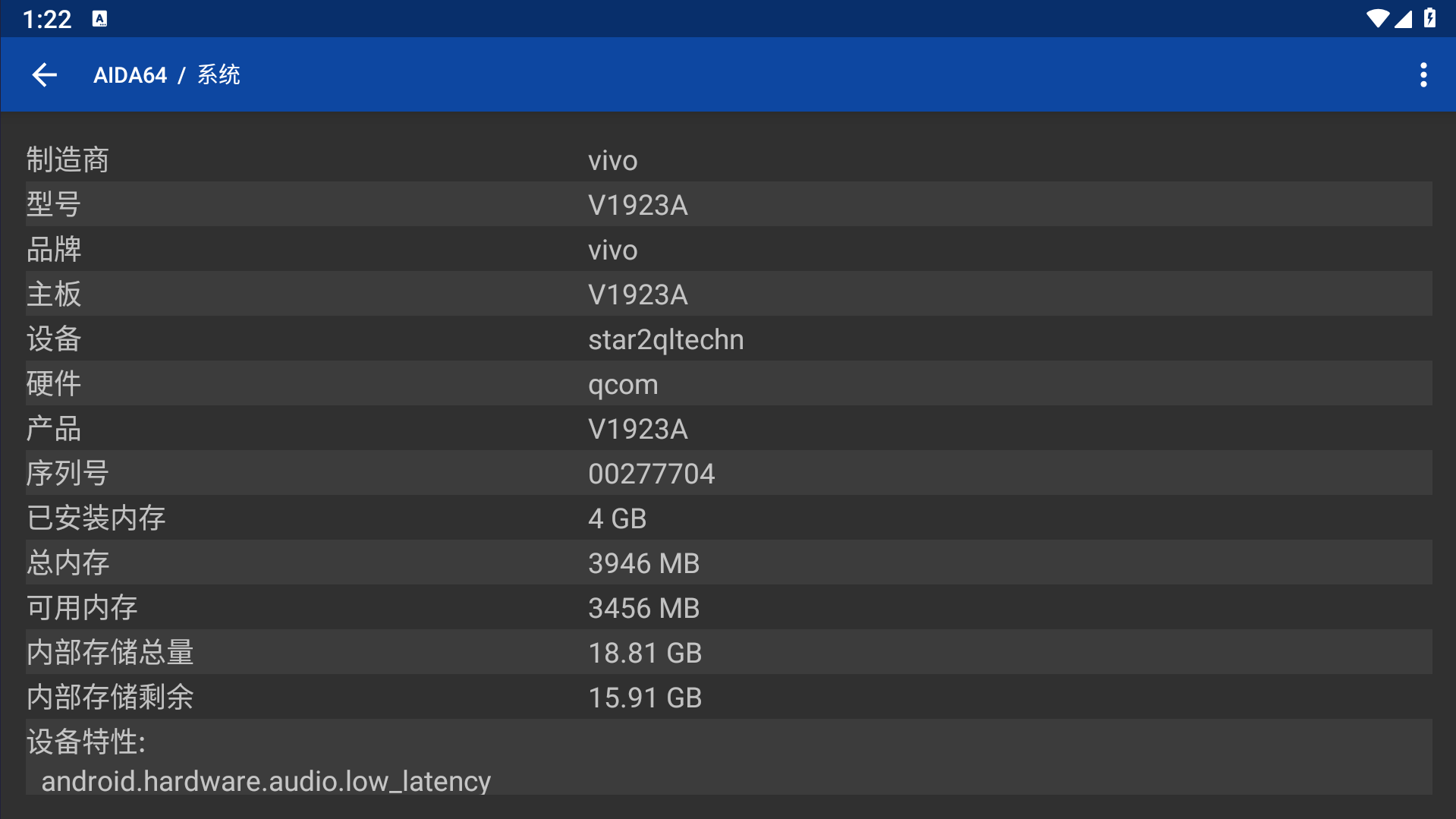The image size is (1456, 819).
Task: Click the AIDA64 title text
Action: (130, 75)
